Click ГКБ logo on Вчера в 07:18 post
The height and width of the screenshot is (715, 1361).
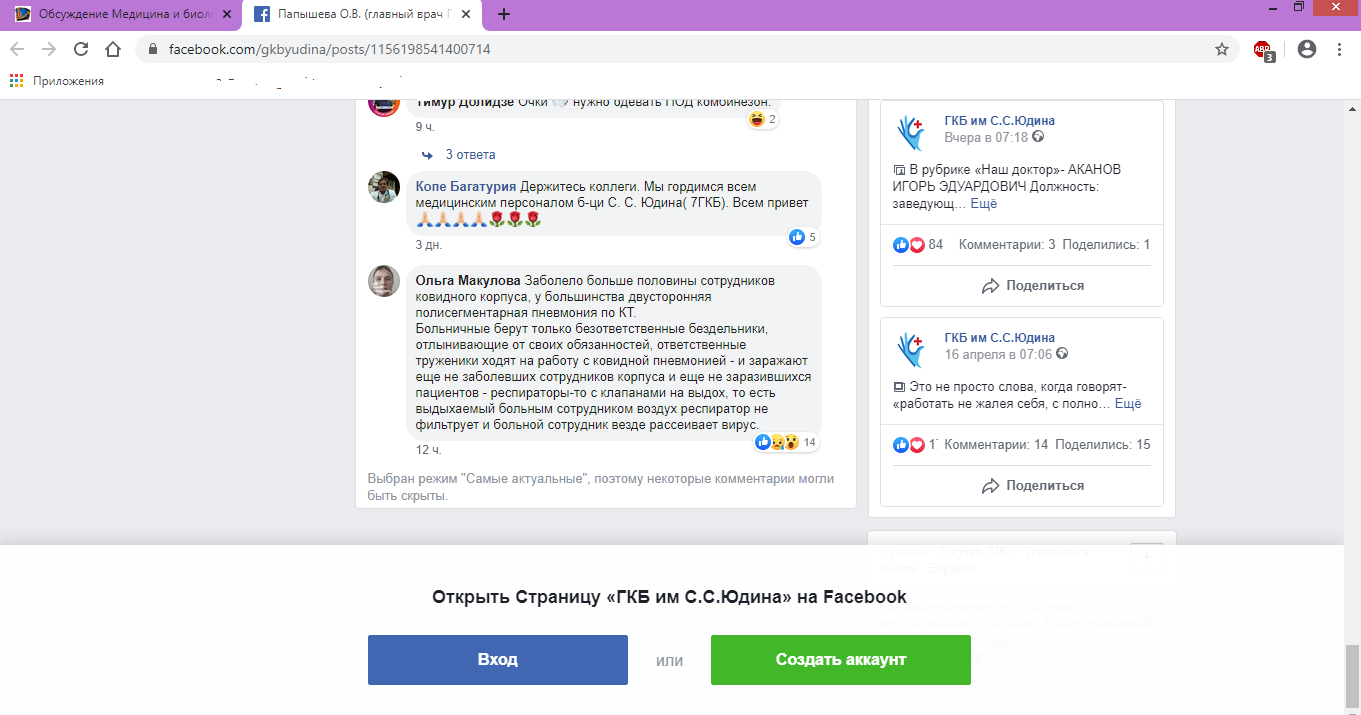click(911, 133)
